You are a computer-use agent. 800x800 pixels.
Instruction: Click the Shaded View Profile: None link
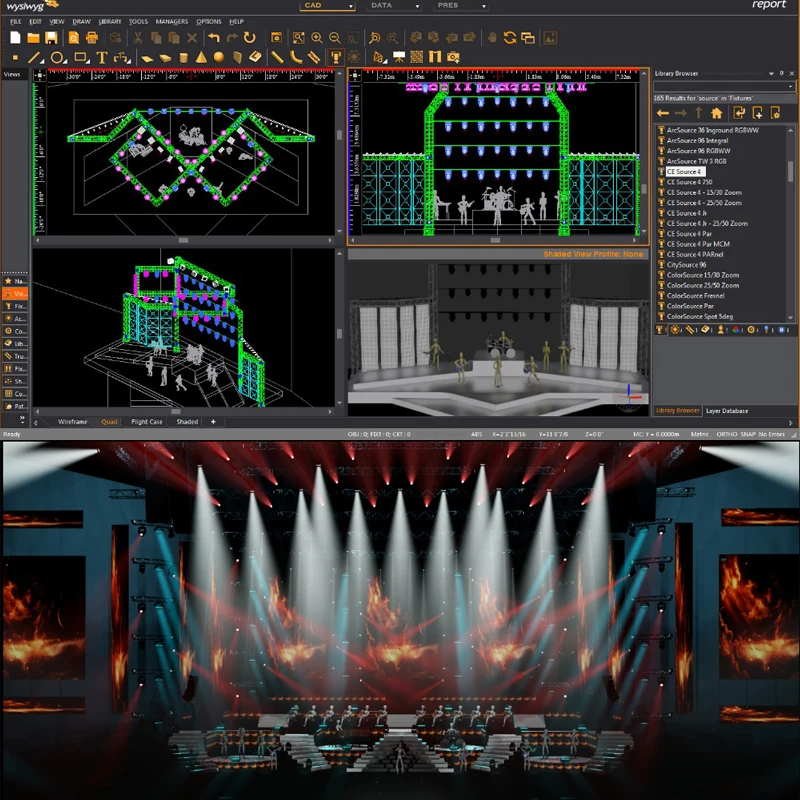click(593, 254)
